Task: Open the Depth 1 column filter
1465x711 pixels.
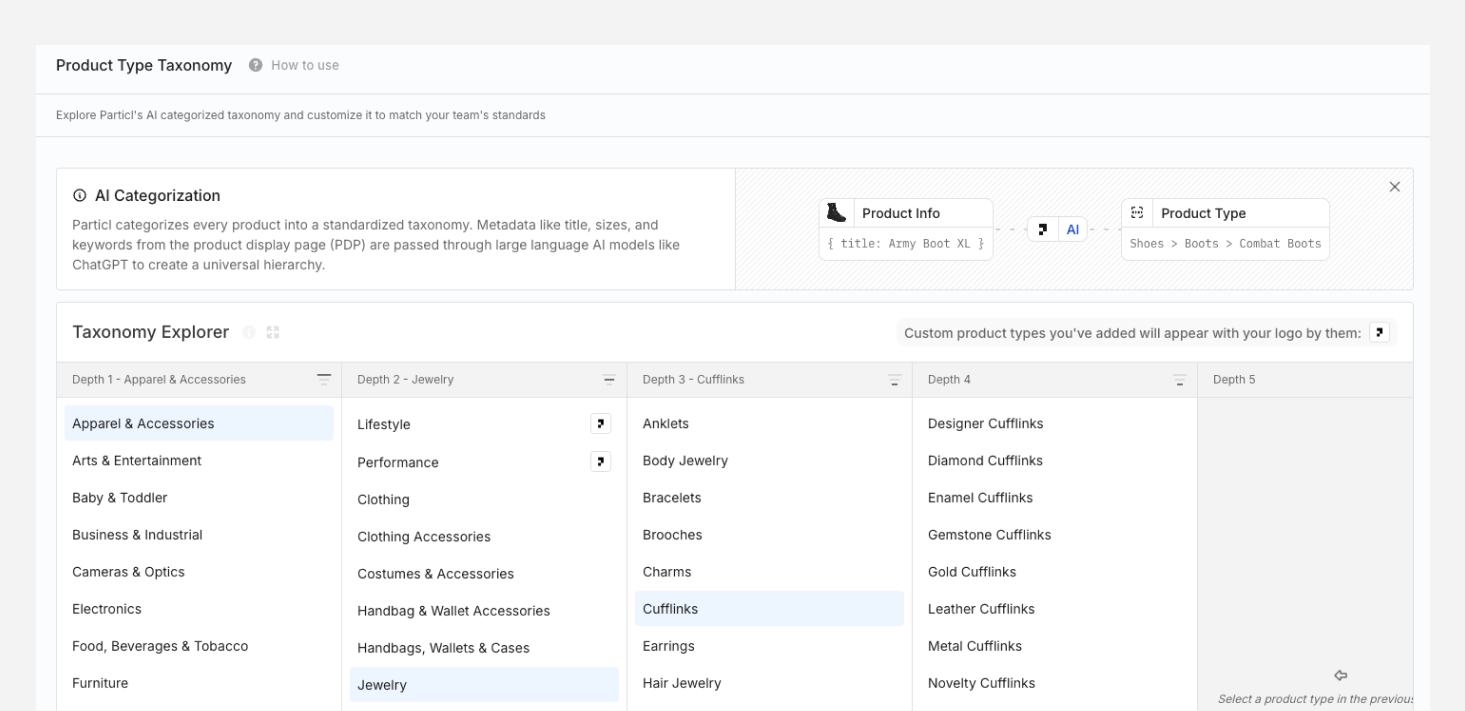Action: [323, 379]
